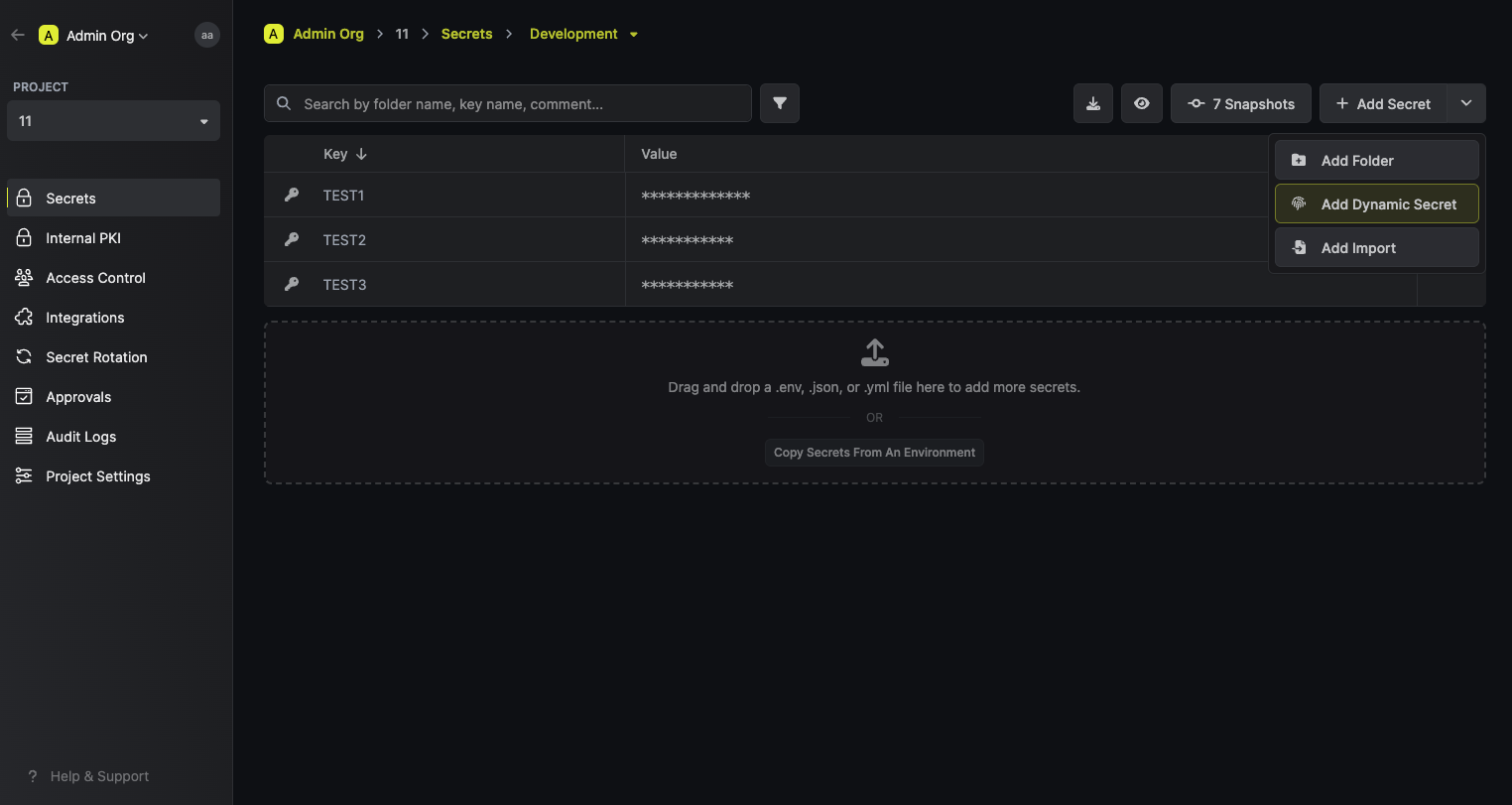
Task: Select the TEST1 key name
Action: (343, 196)
